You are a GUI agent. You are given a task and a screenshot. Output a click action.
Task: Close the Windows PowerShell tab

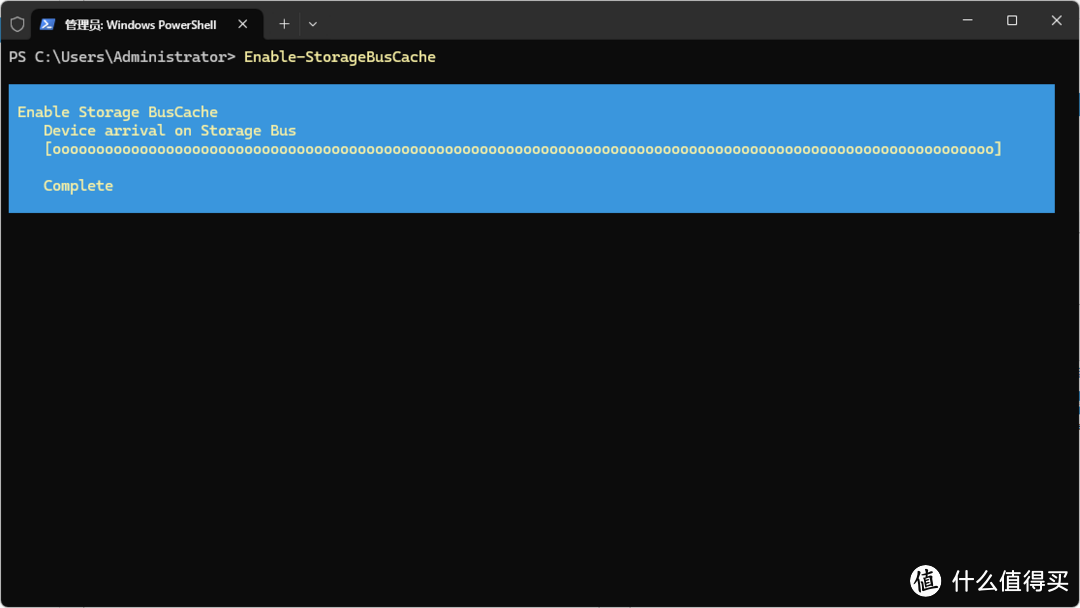pos(242,24)
